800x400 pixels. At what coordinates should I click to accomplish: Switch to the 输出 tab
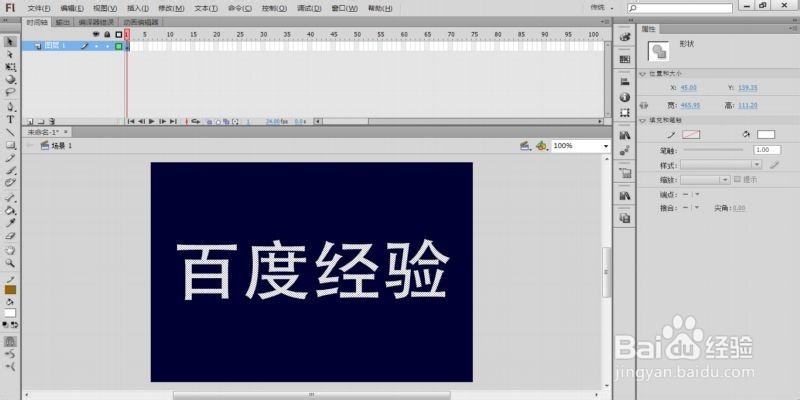63,22
